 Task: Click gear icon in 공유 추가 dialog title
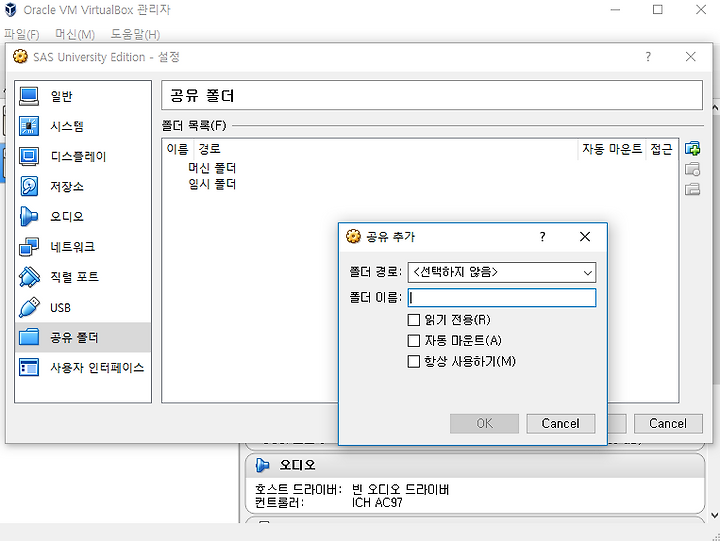(x=353, y=237)
